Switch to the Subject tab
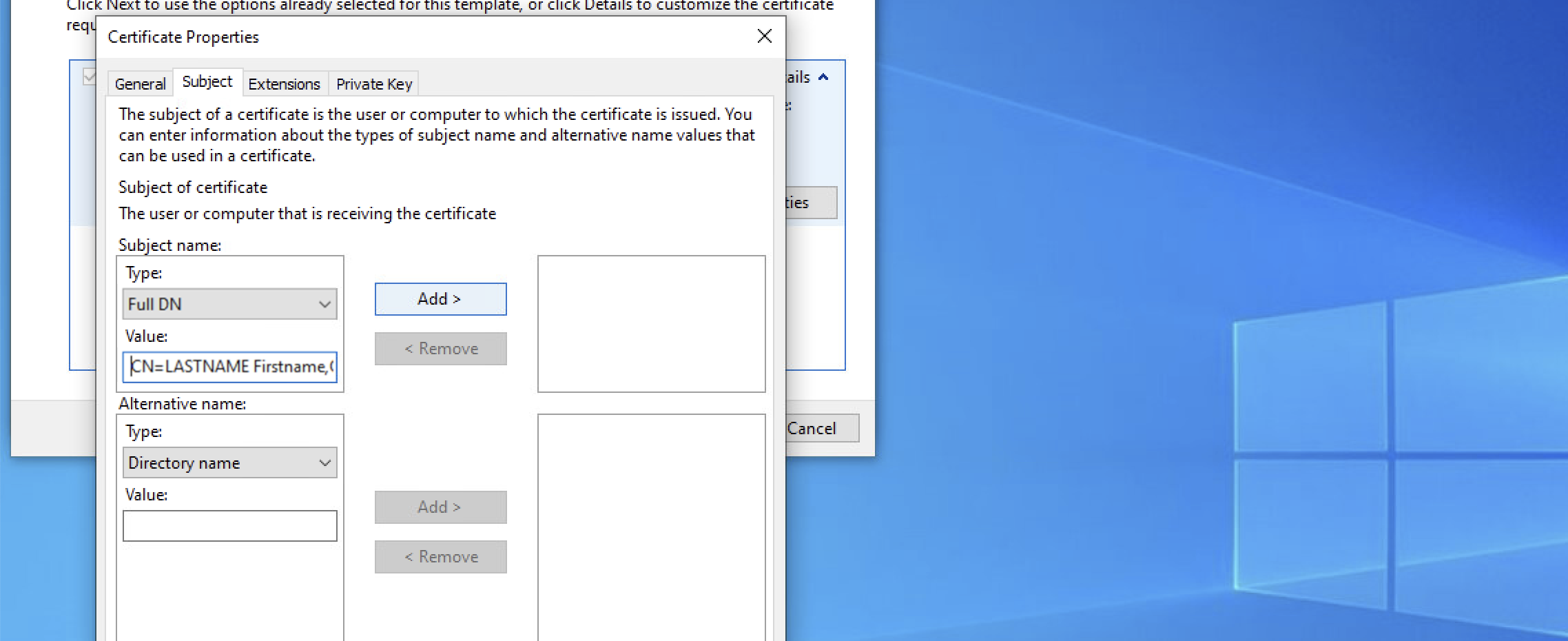 [x=207, y=81]
